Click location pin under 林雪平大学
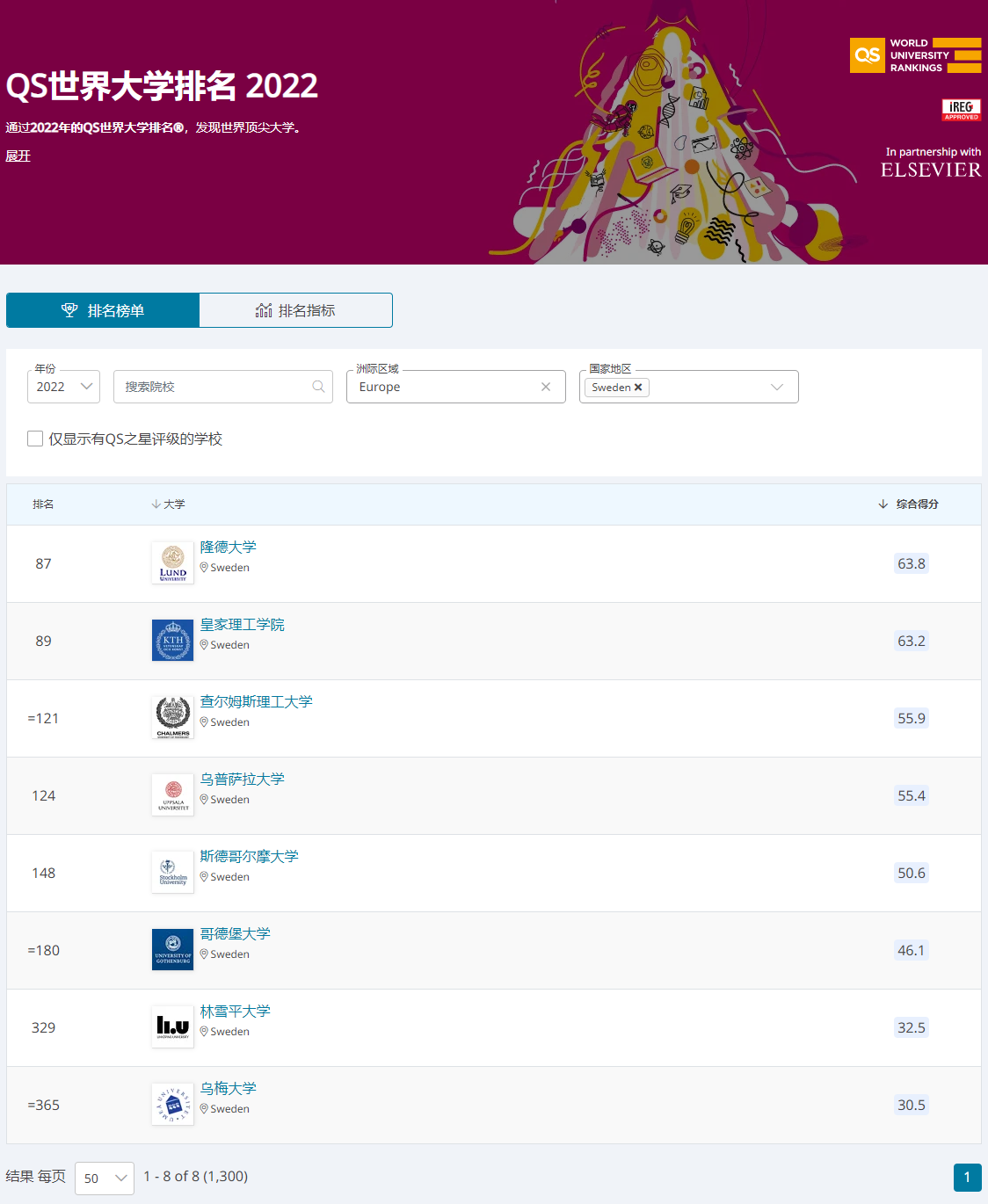The height and width of the screenshot is (1204, 988). [x=204, y=1032]
